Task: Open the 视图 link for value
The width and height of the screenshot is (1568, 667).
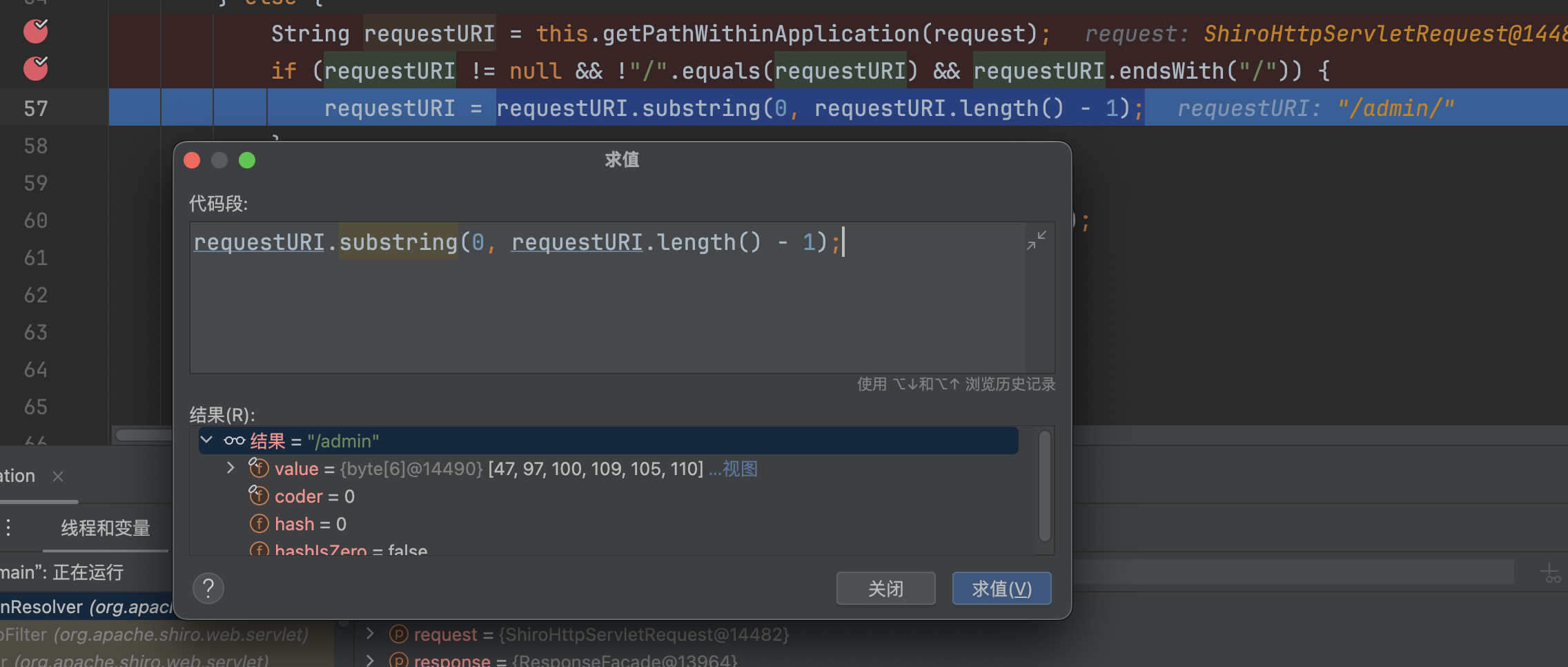Action: tap(739, 469)
